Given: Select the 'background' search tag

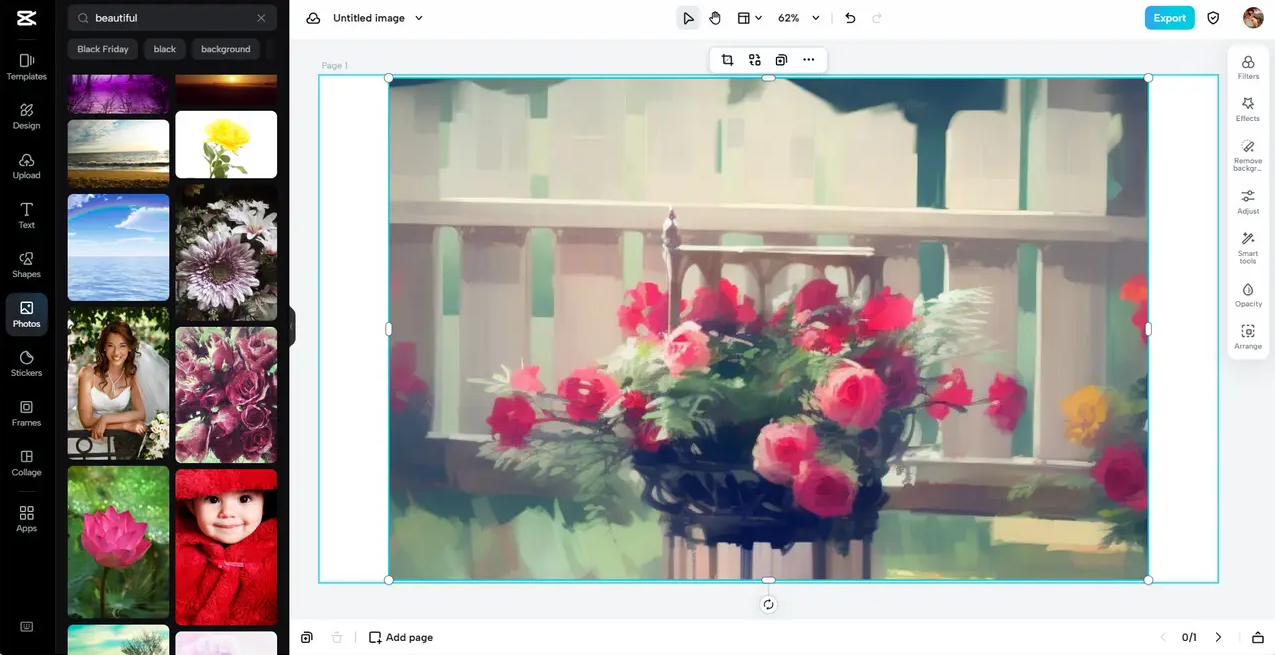Looking at the screenshot, I should coord(226,49).
